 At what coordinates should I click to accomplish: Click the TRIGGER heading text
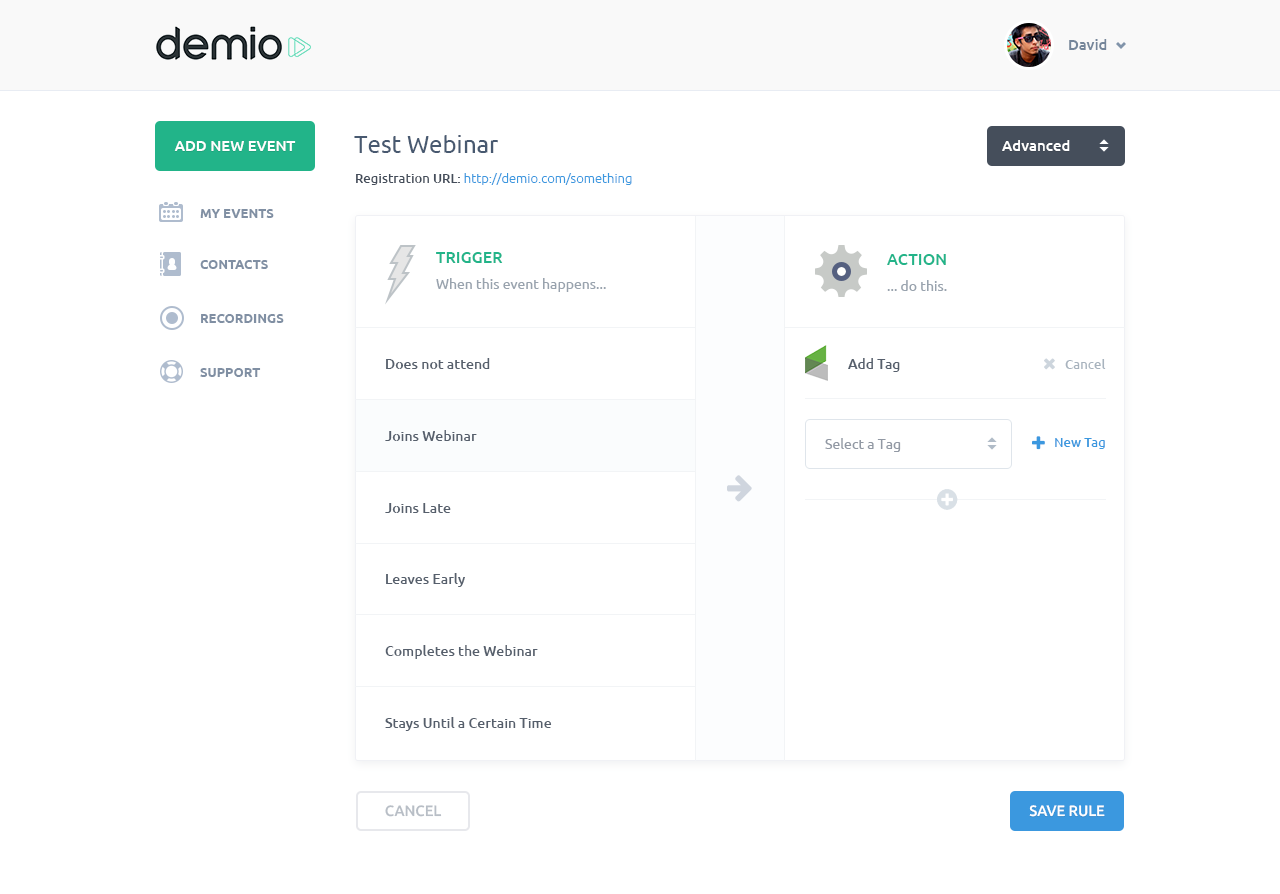[469, 257]
